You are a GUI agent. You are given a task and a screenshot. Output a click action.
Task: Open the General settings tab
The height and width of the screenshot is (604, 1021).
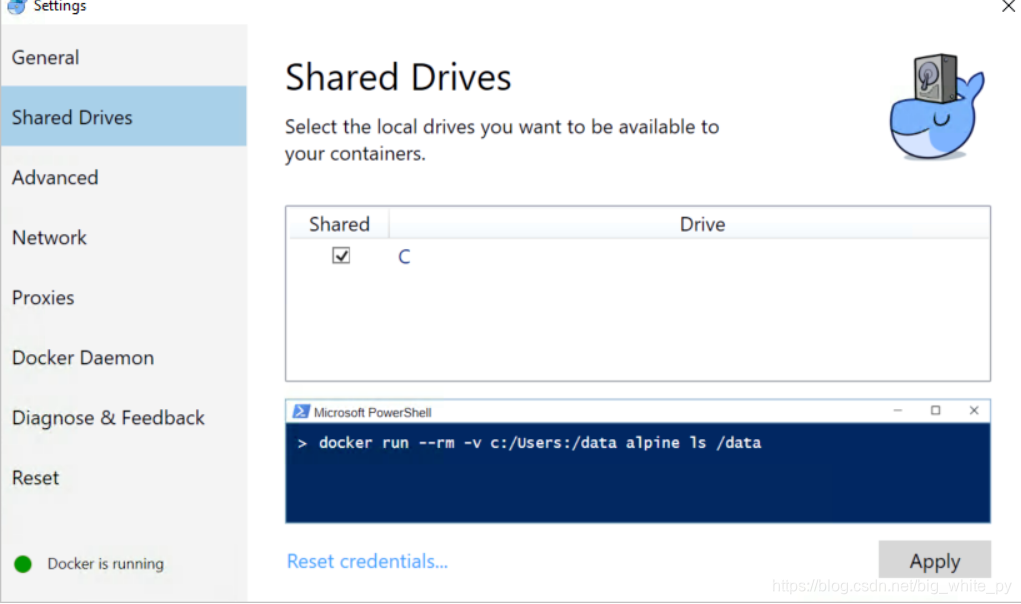click(124, 57)
